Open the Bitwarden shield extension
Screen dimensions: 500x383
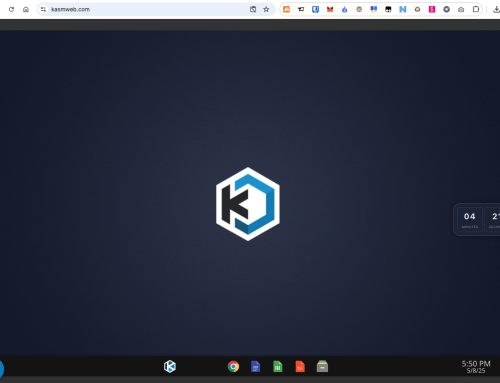pos(315,9)
